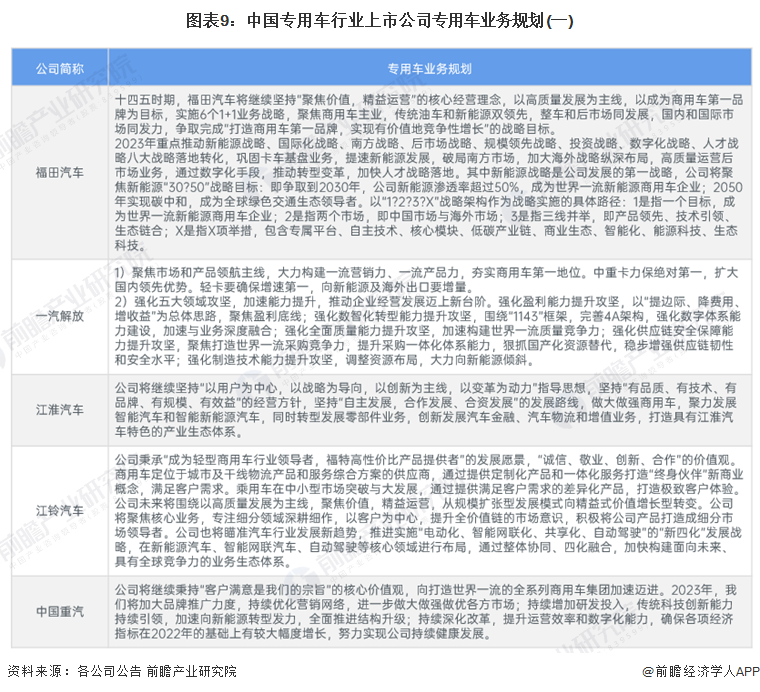Select the 中国重汽 company cell

pos(60,612)
